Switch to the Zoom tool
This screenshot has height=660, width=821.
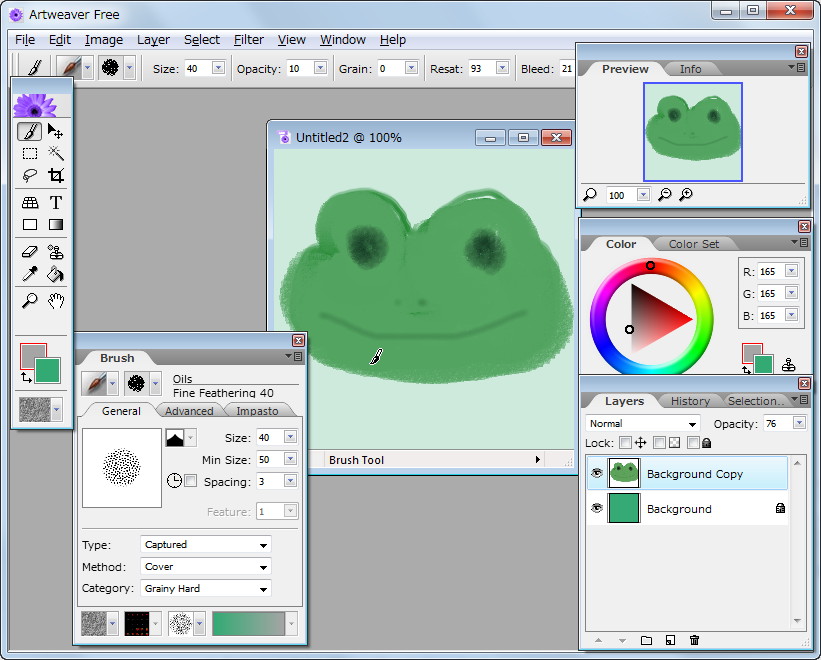click(30, 298)
